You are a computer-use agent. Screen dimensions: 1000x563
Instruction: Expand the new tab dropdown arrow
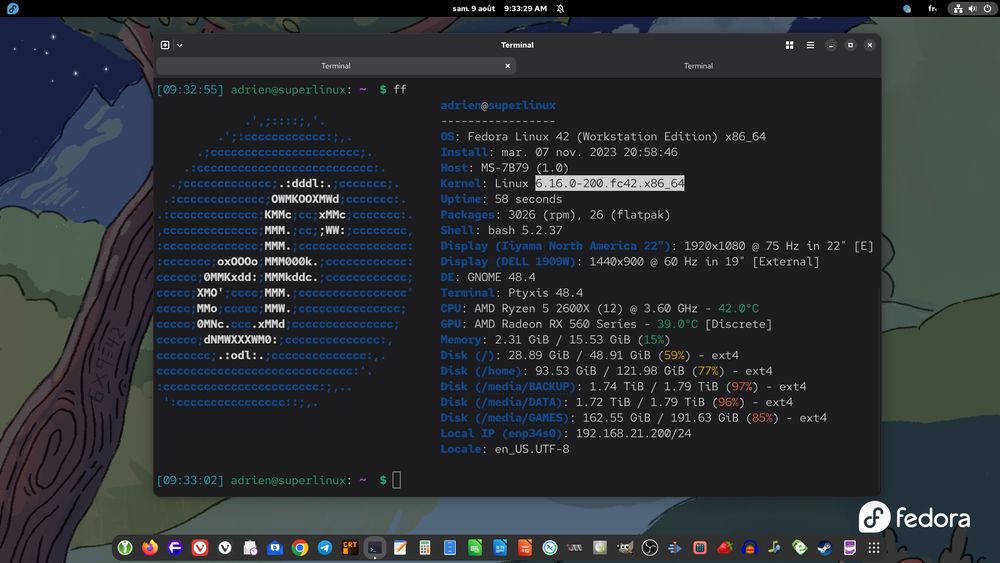coord(180,45)
